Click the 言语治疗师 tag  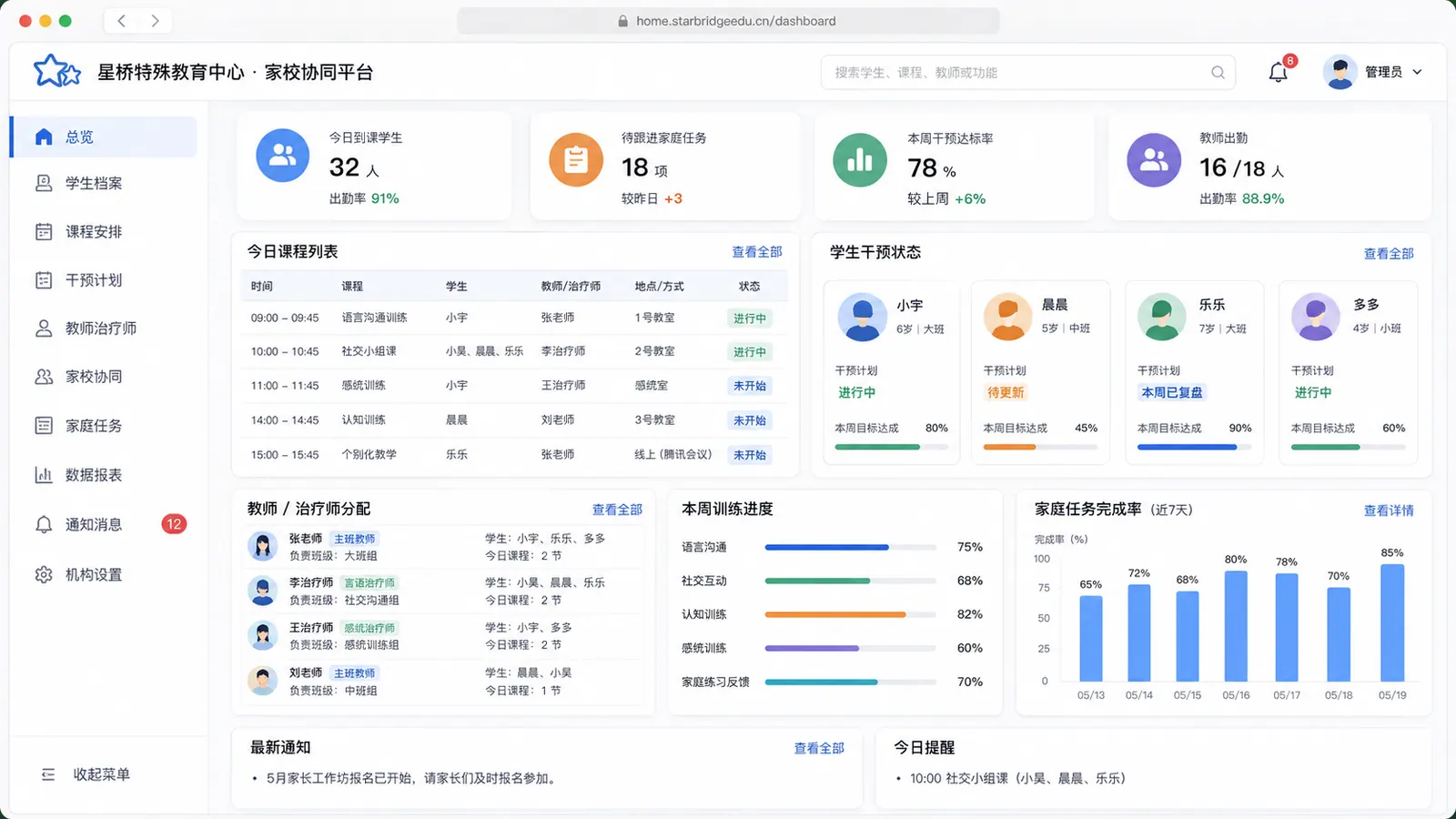[x=369, y=582]
